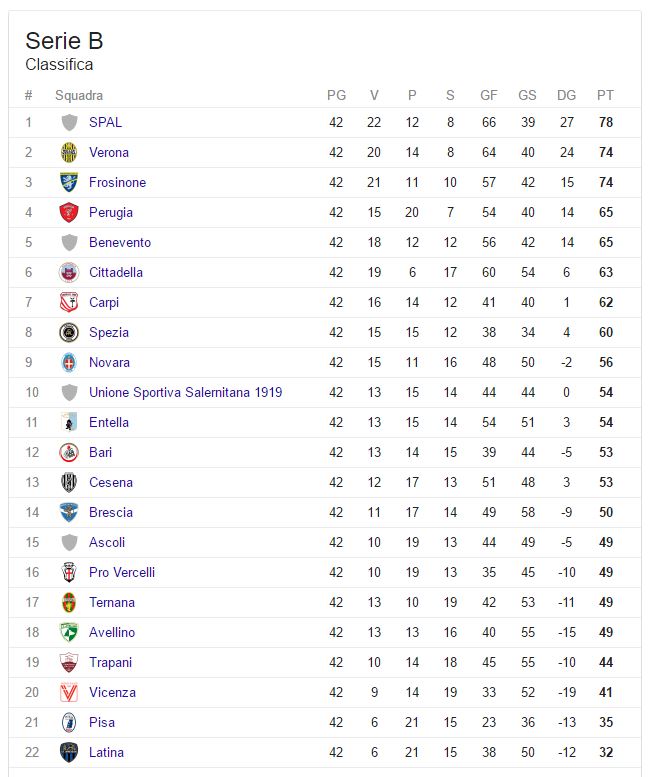
Task: Click the Spezia round badge icon
Action: (x=69, y=333)
